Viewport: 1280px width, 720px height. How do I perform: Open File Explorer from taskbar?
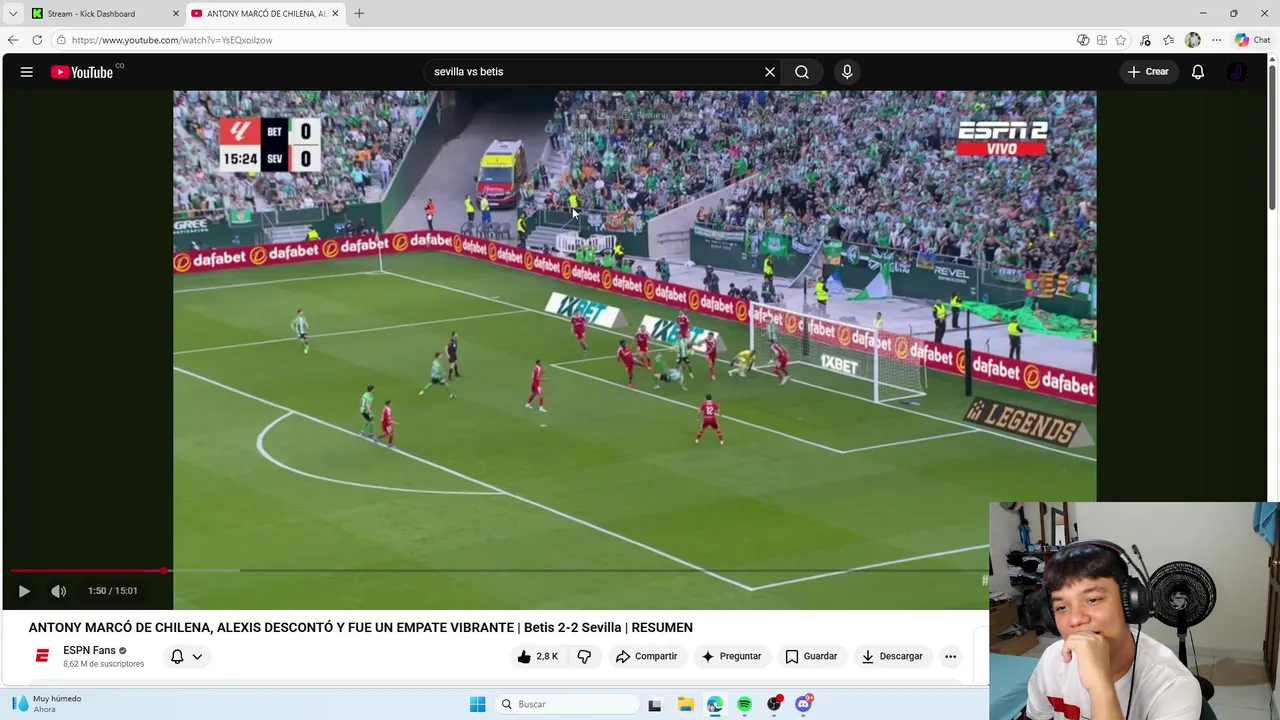coord(685,704)
